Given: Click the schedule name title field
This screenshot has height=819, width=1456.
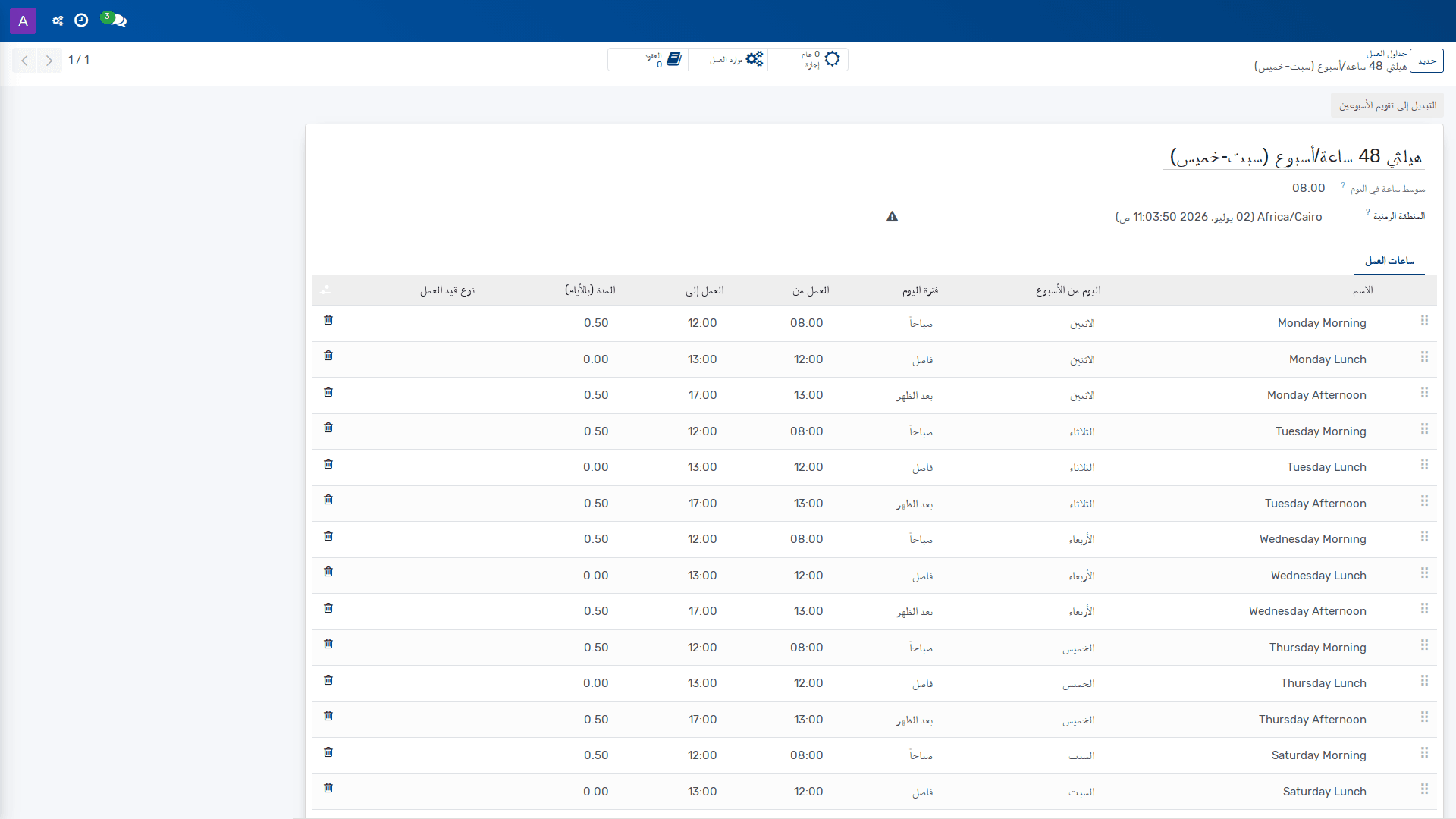Looking at the screenshot, I should 1294,156.
